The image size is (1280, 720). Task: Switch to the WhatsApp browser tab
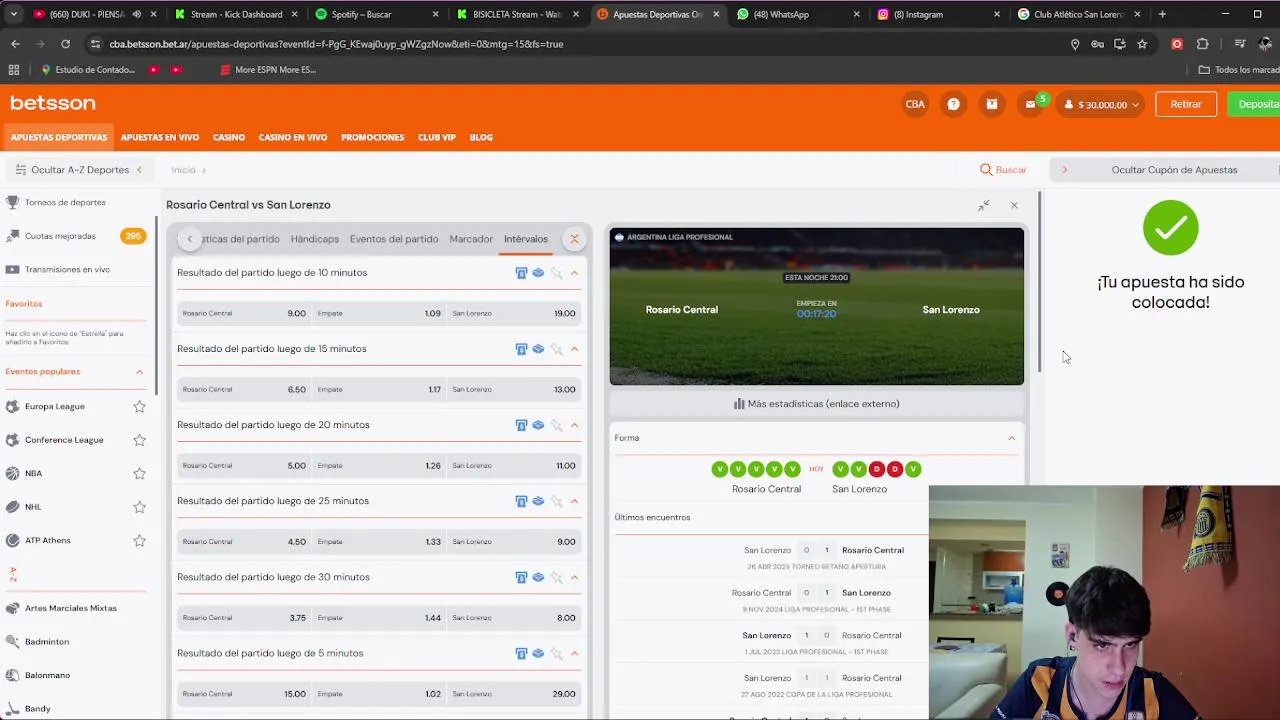pos(796,14)
